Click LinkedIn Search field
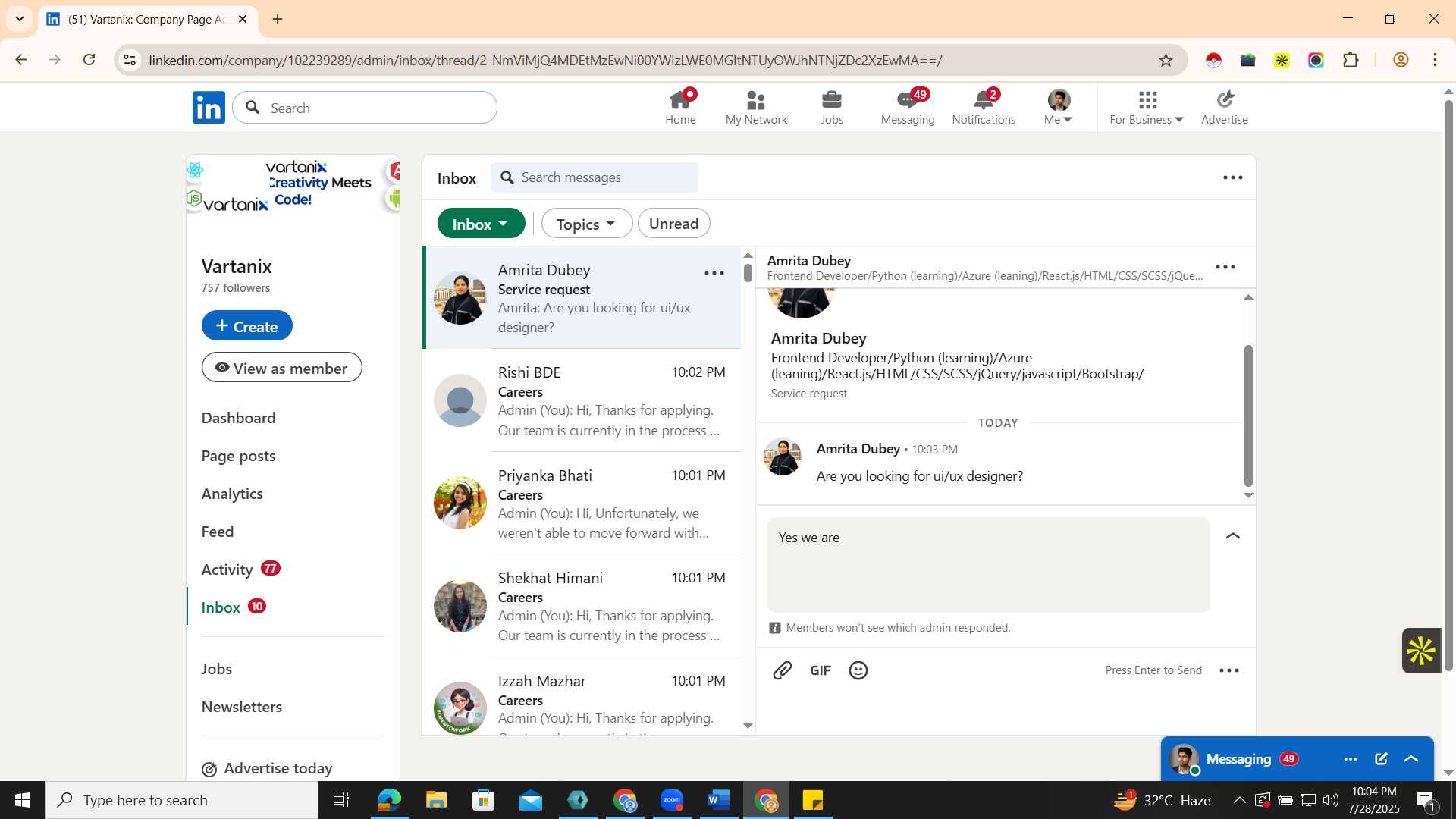Screen dimensions: 1456x819 pyautogui.click(x=365, y=108)
